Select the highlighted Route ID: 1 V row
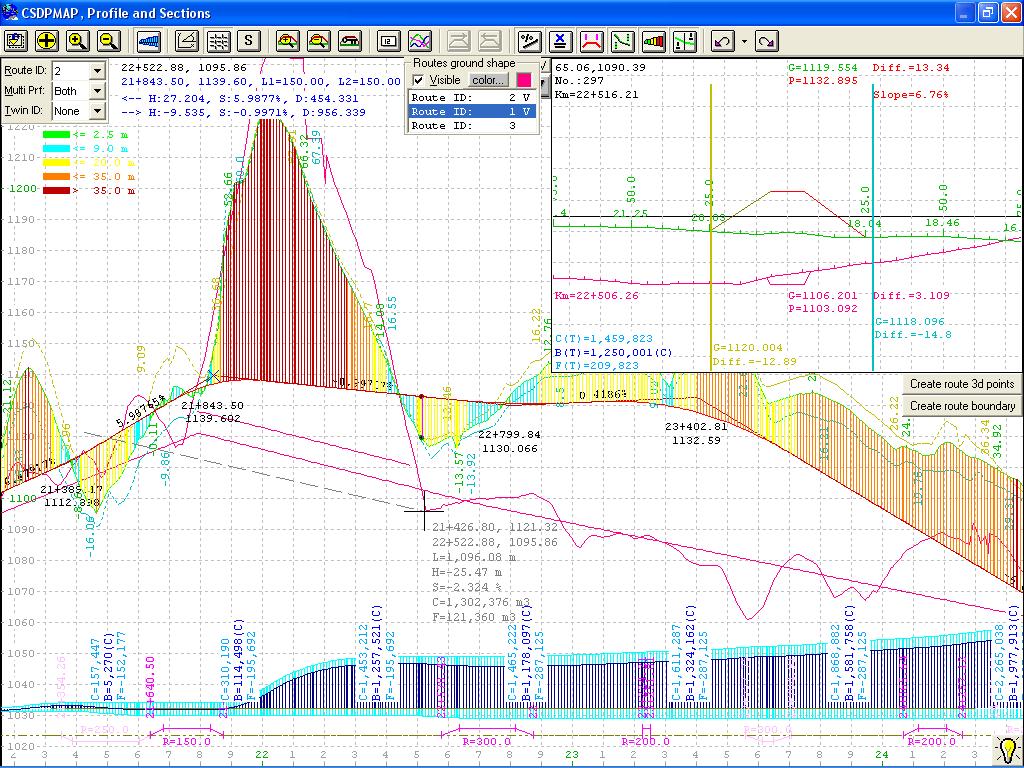 click(472, 112)
